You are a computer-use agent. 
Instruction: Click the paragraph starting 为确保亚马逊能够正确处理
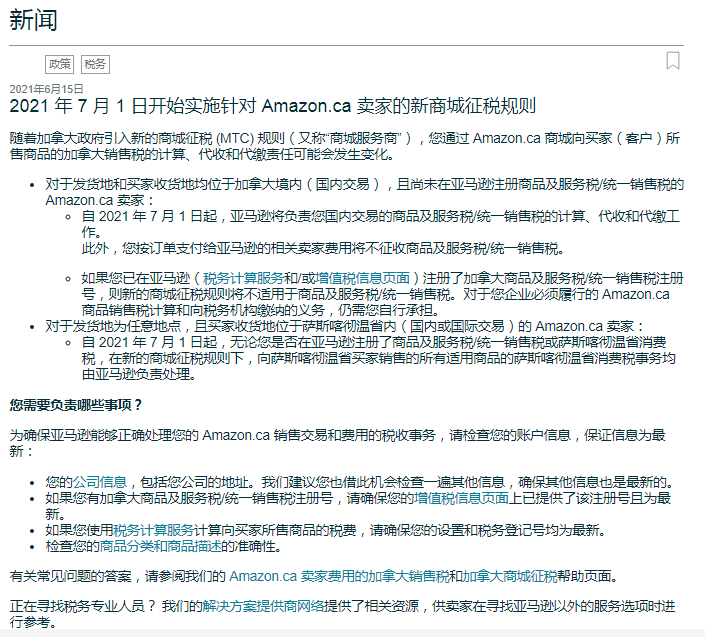click(x=337, y=443)
